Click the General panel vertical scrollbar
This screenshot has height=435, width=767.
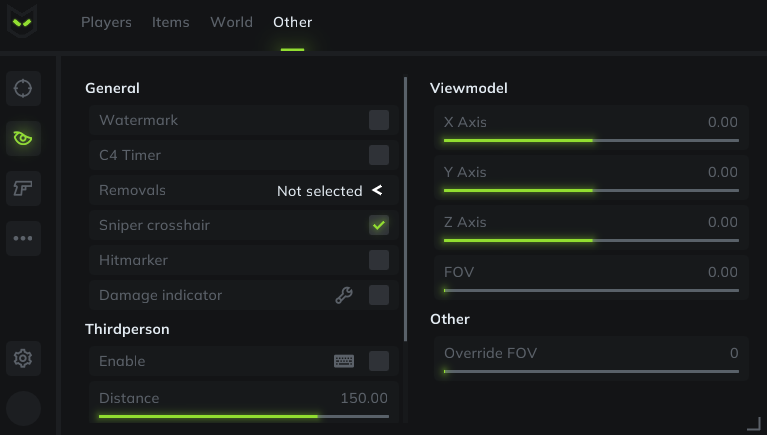(x=406, y=210)
